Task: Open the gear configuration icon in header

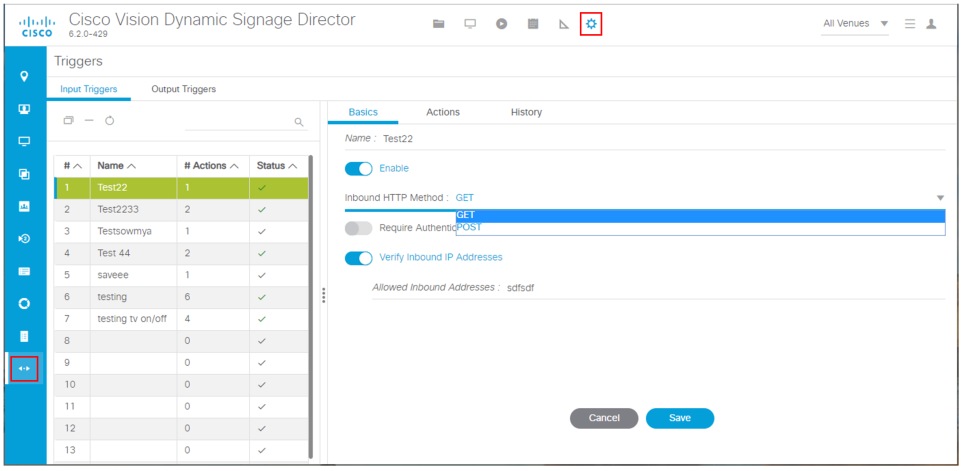Action: click(x=591, y=24)
